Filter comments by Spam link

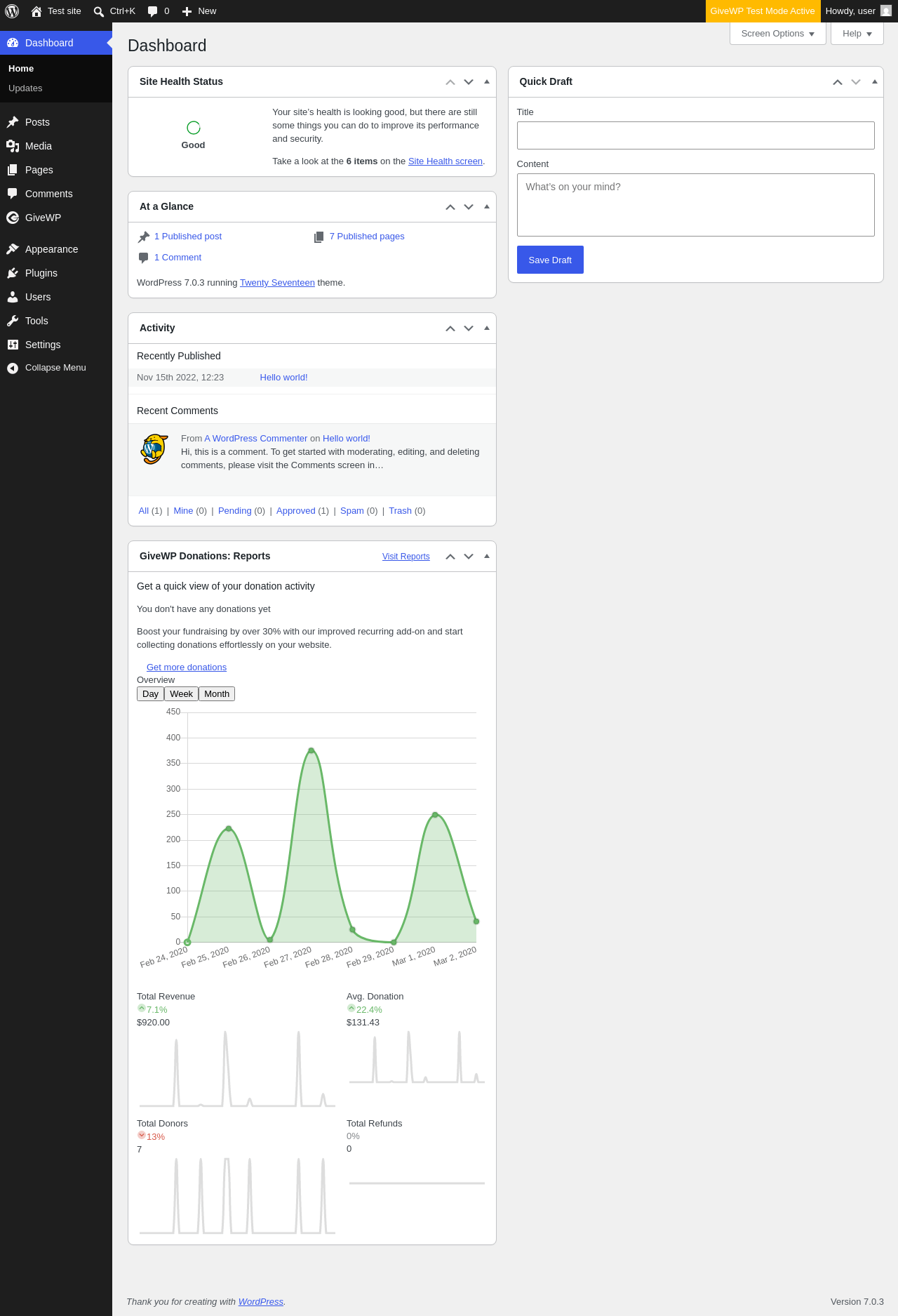352,511
